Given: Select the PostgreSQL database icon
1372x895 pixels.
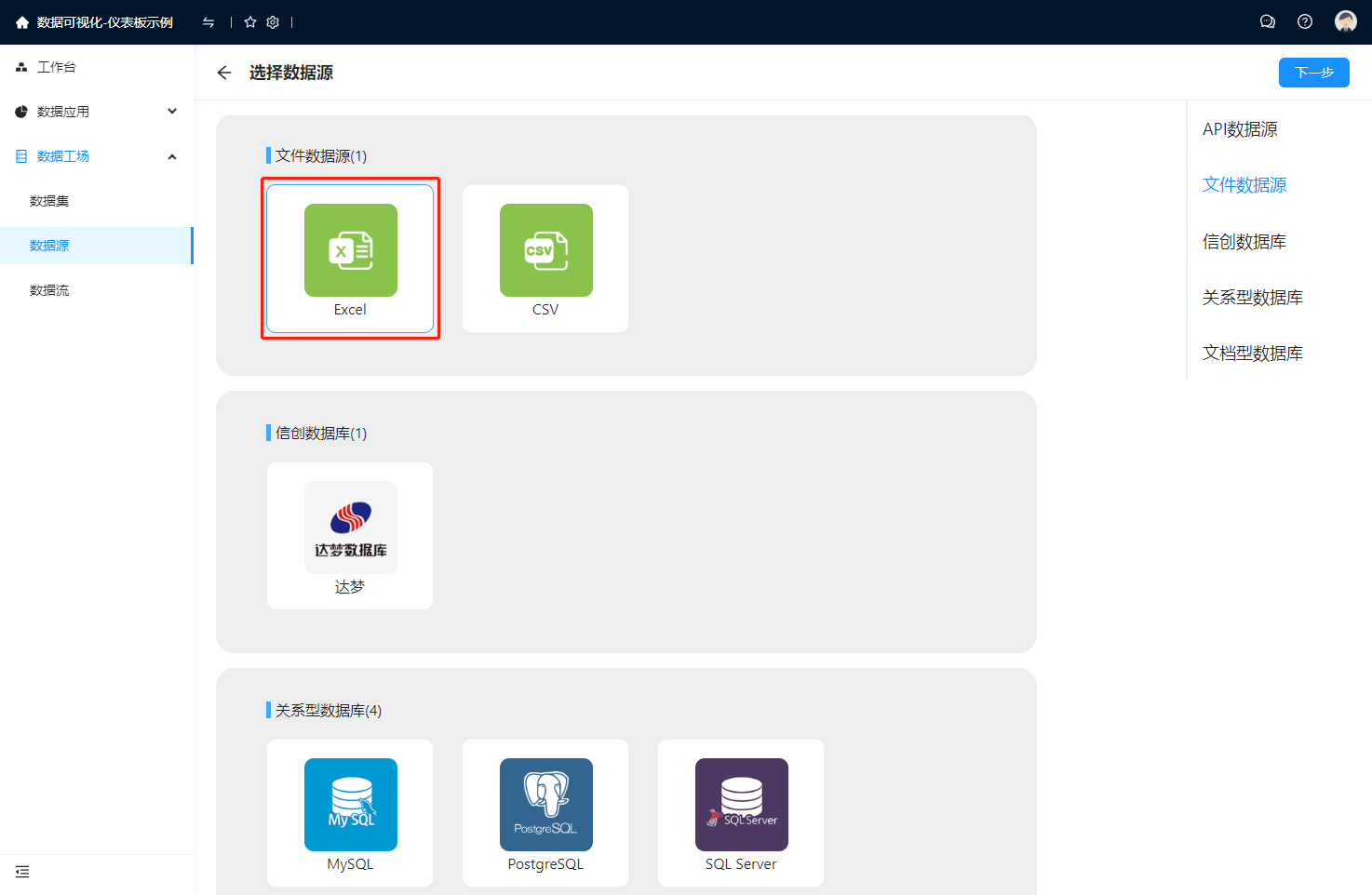Looking at the screenshot, I should point(545,805).
